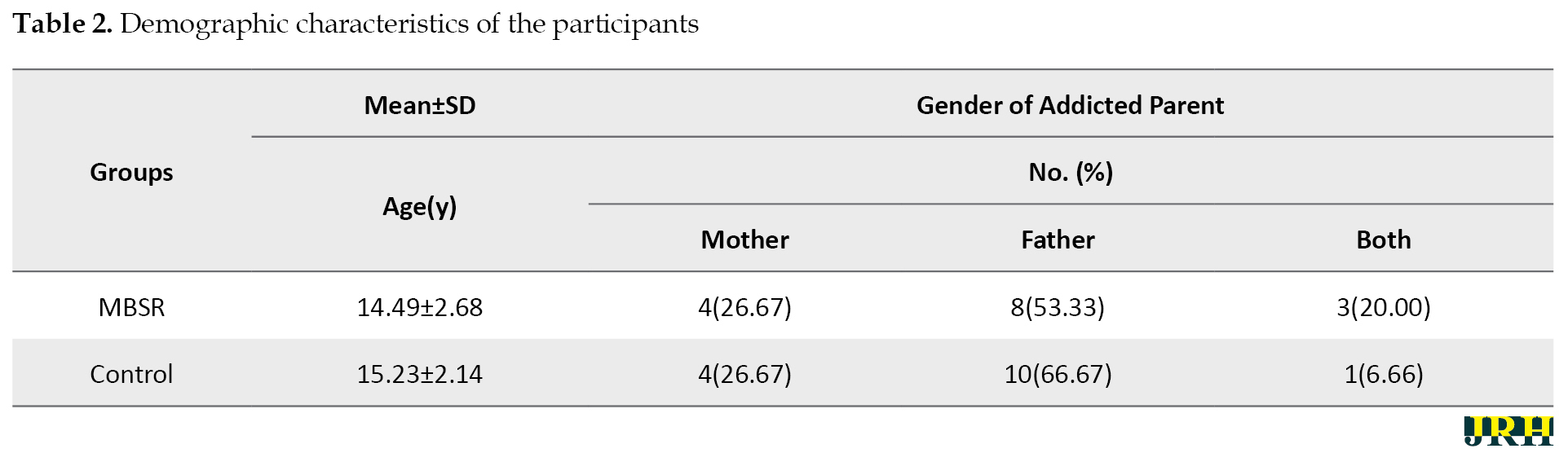The width and height of the screenshot is (1568, 453).
Task: Select the Father column header
Action: tap(1058, 240)
